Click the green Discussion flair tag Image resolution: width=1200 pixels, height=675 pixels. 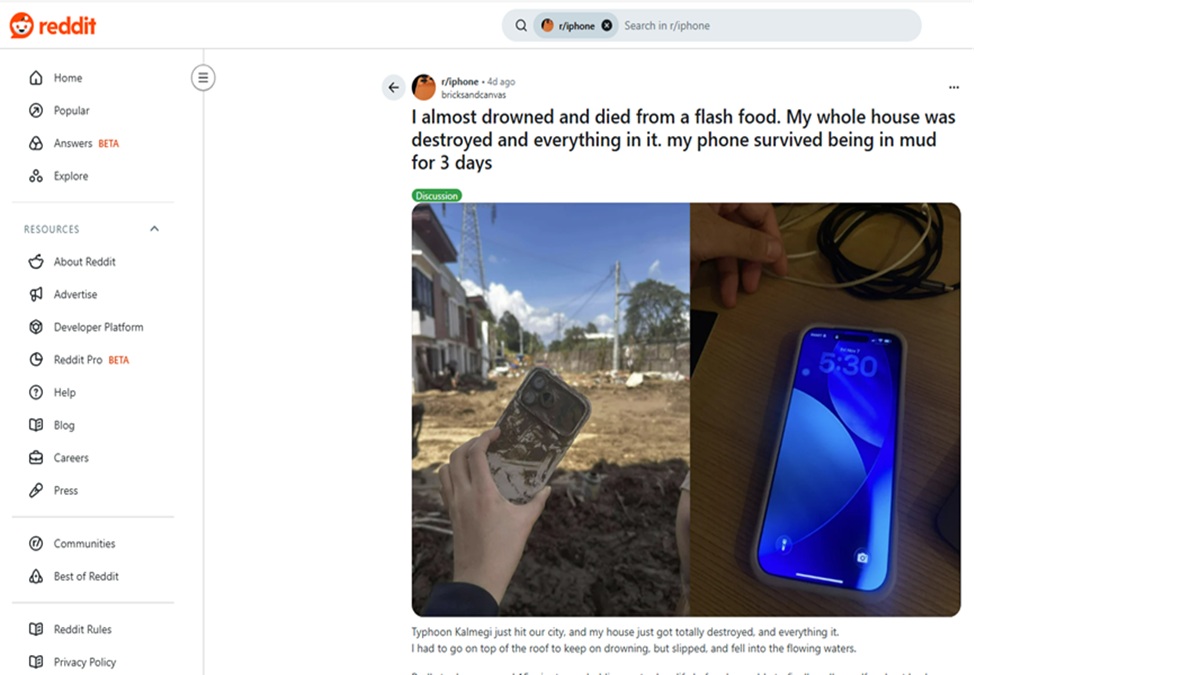pos(437,196)
